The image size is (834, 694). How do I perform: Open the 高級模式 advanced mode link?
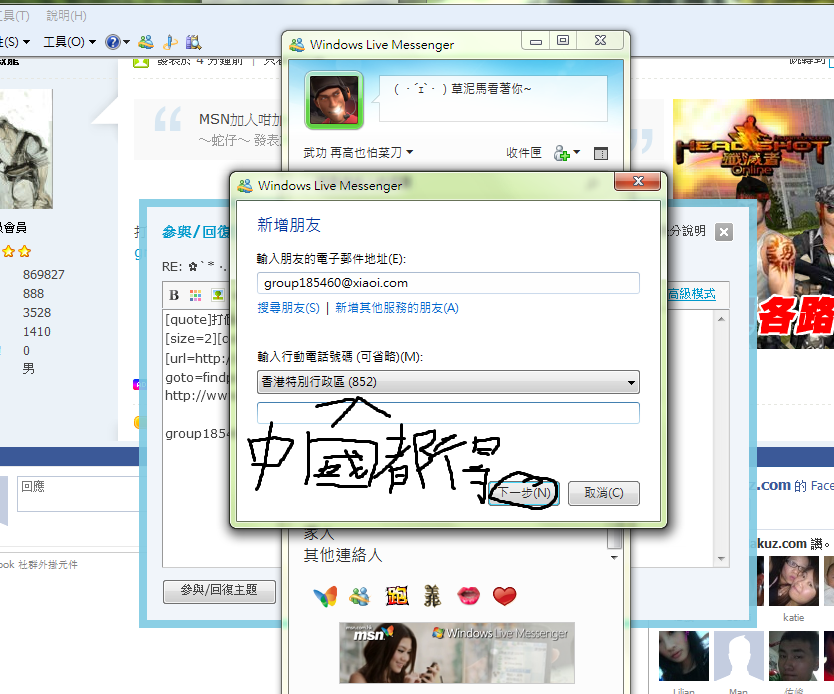tap(691, 294)
